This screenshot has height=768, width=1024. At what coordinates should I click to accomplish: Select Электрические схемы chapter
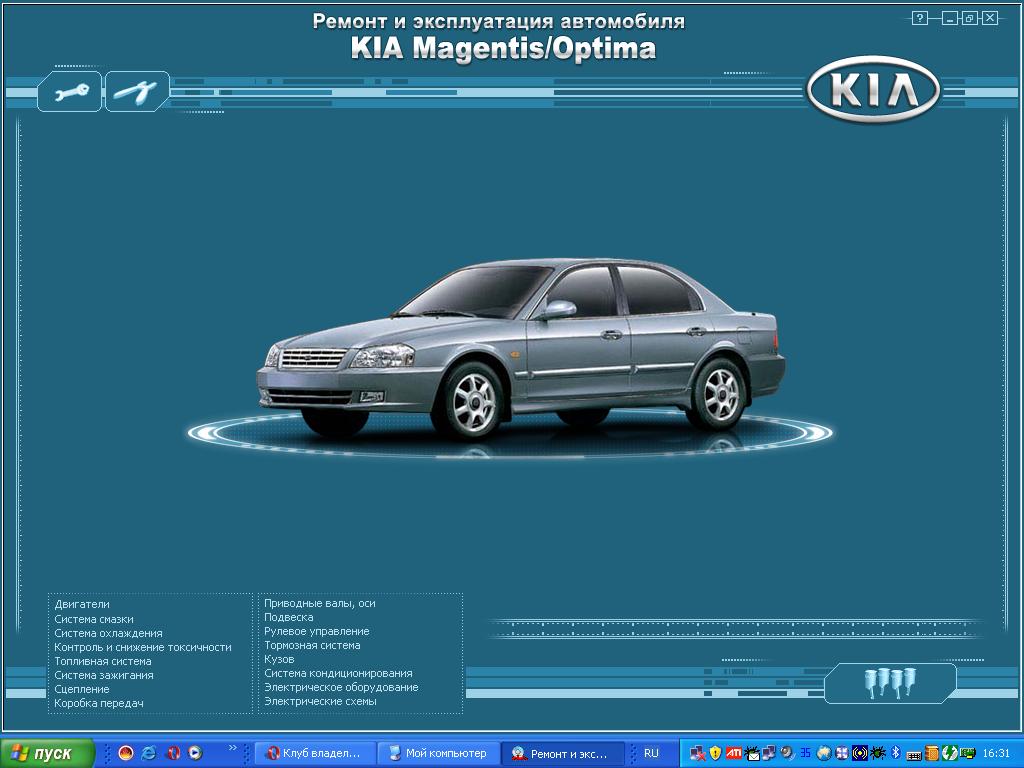320,702
